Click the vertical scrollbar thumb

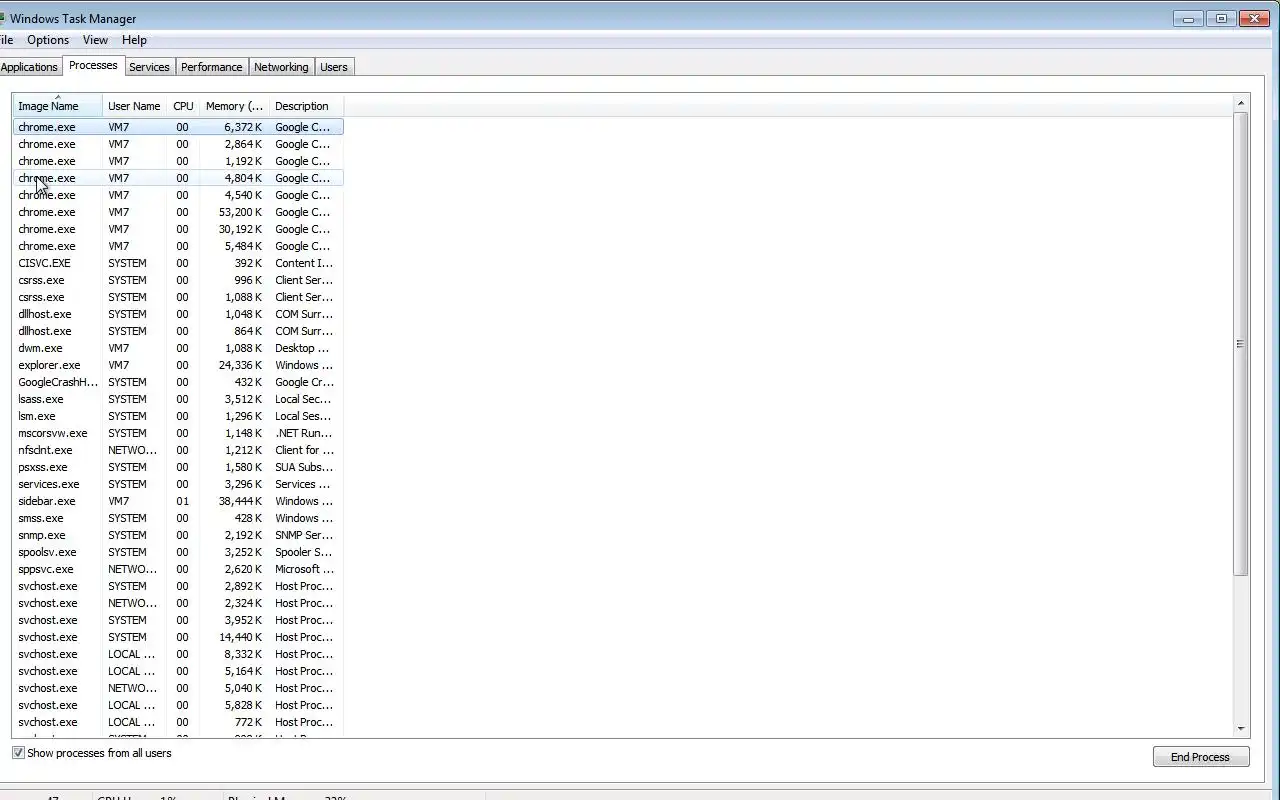1241,344
